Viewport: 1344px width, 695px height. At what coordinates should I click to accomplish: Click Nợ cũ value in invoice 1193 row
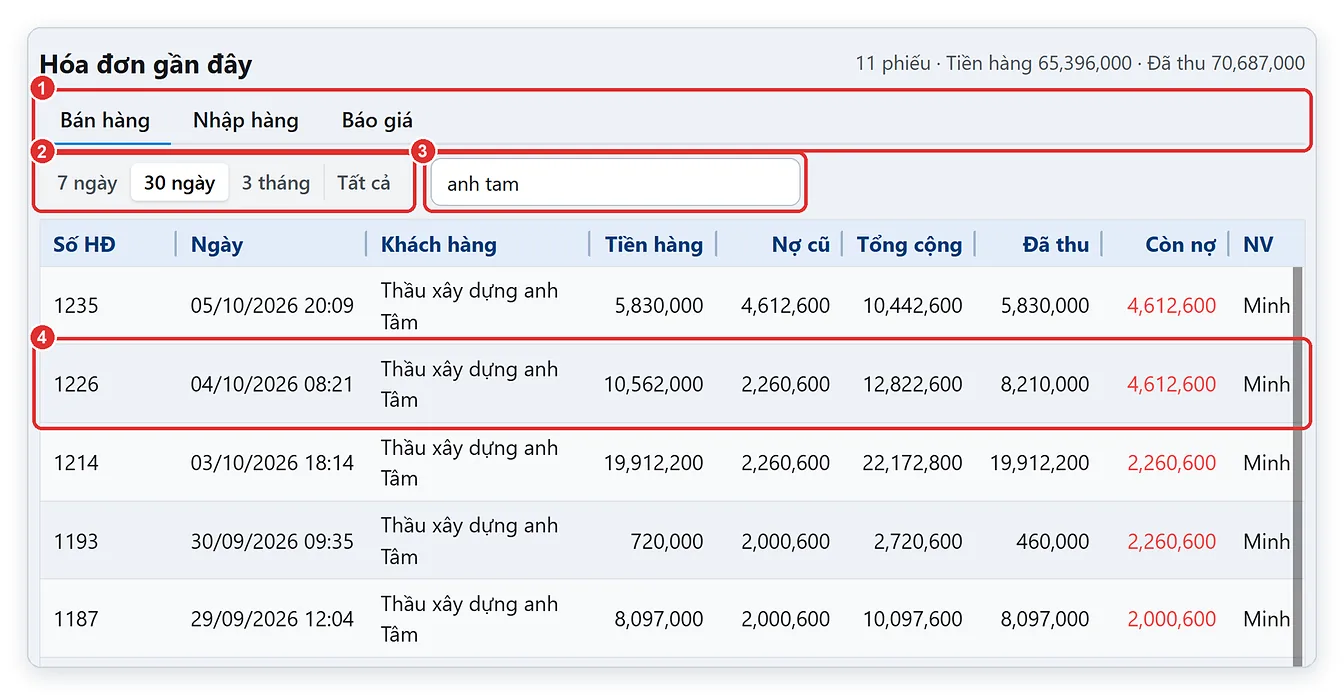click(786, 541)
